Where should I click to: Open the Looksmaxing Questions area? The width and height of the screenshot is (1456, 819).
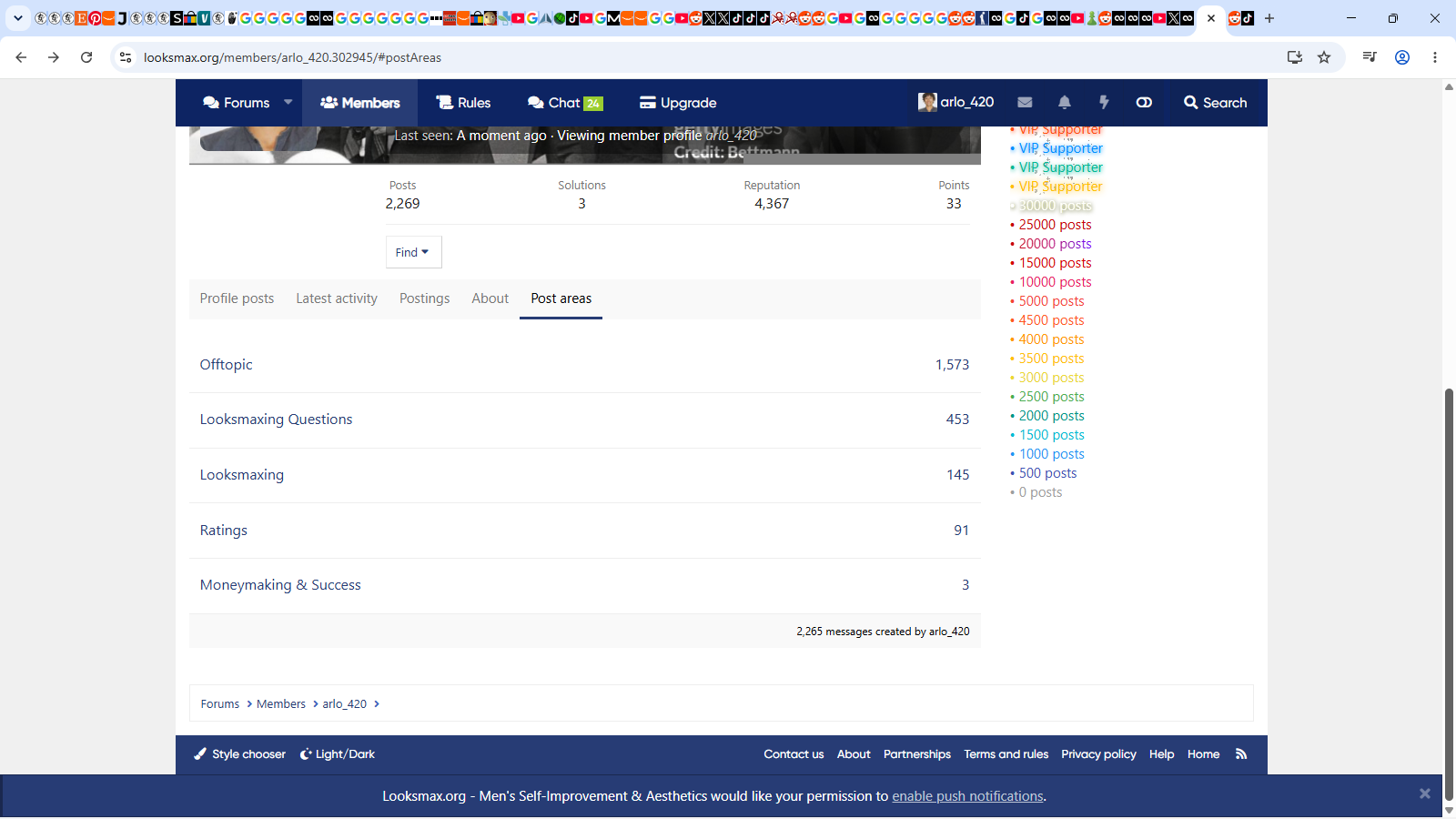[x=276, y=420]
